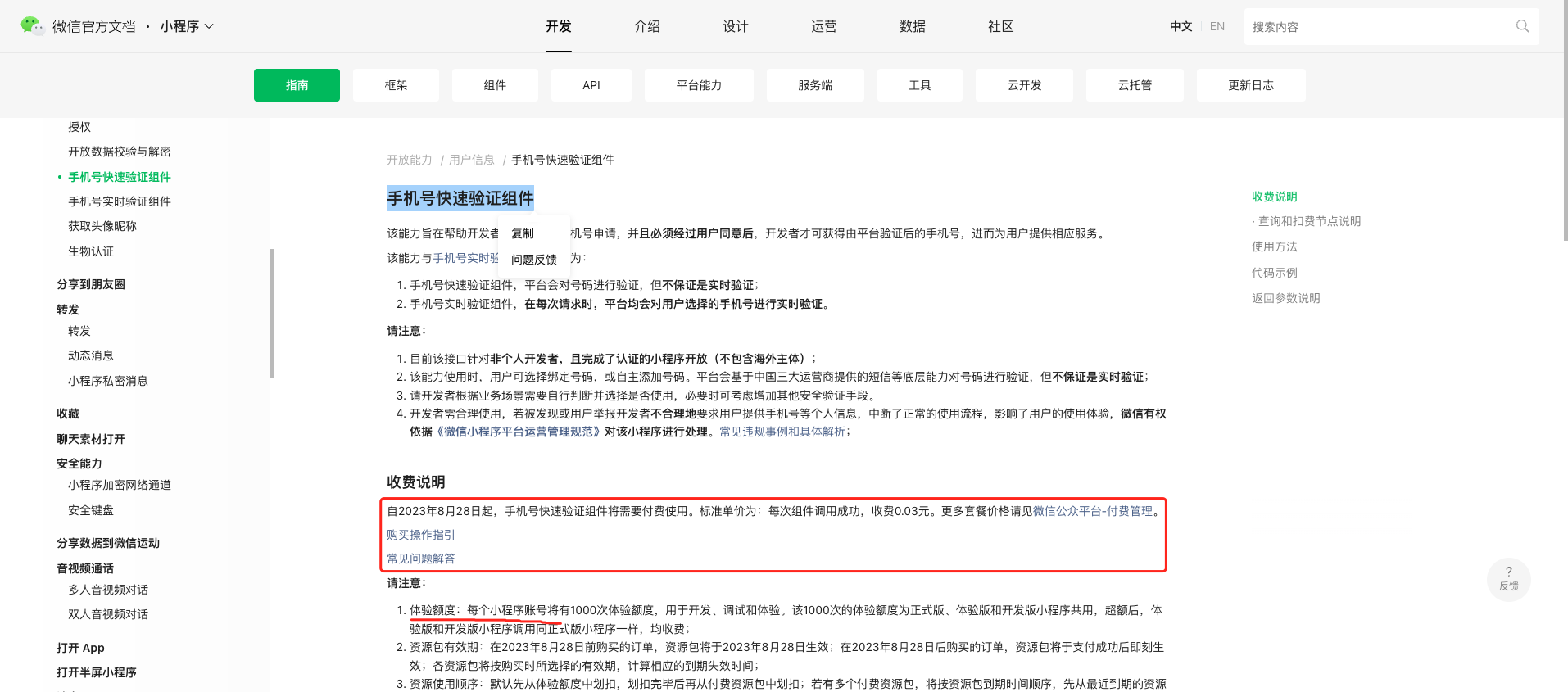The width and height of the screenshot is (1568, 692).
Task: Open 收藏 in the sidebar
Action: [68, 414]
